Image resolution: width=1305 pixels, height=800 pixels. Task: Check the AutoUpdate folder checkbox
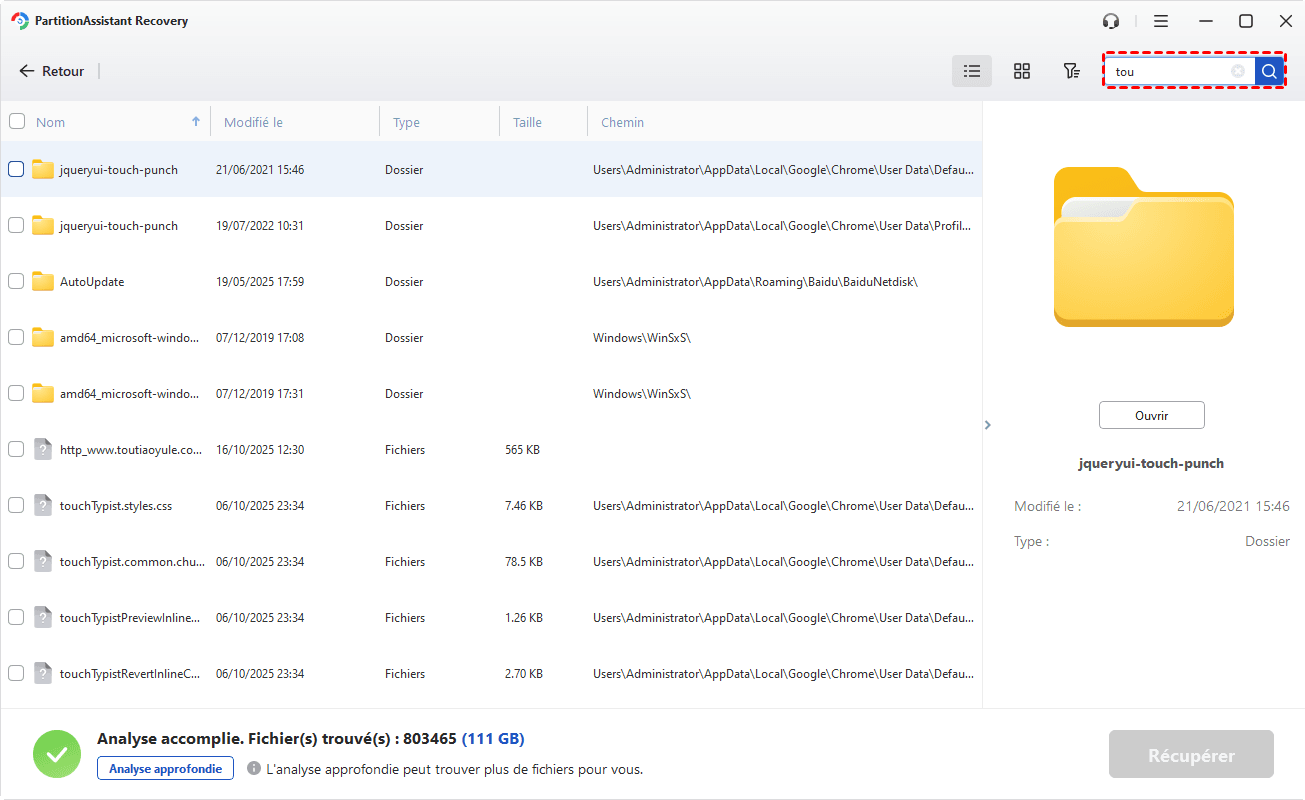click(16, 282)
